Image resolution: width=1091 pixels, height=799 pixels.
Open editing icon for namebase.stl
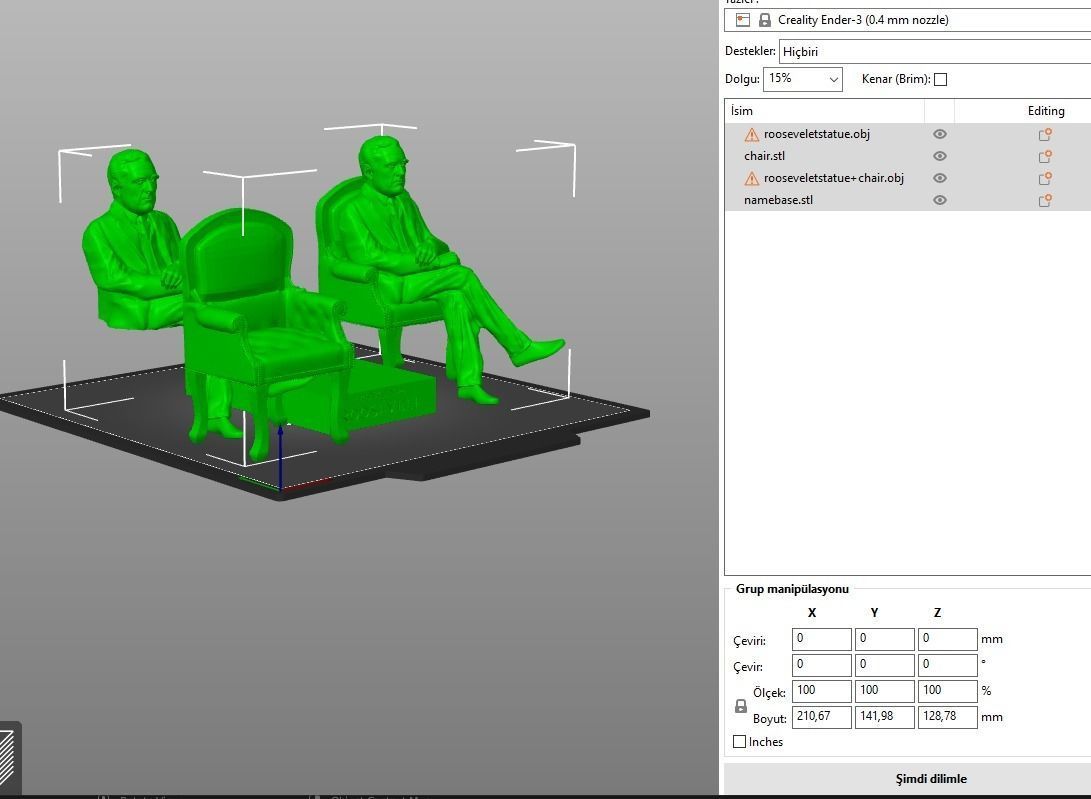[1044, 200]
